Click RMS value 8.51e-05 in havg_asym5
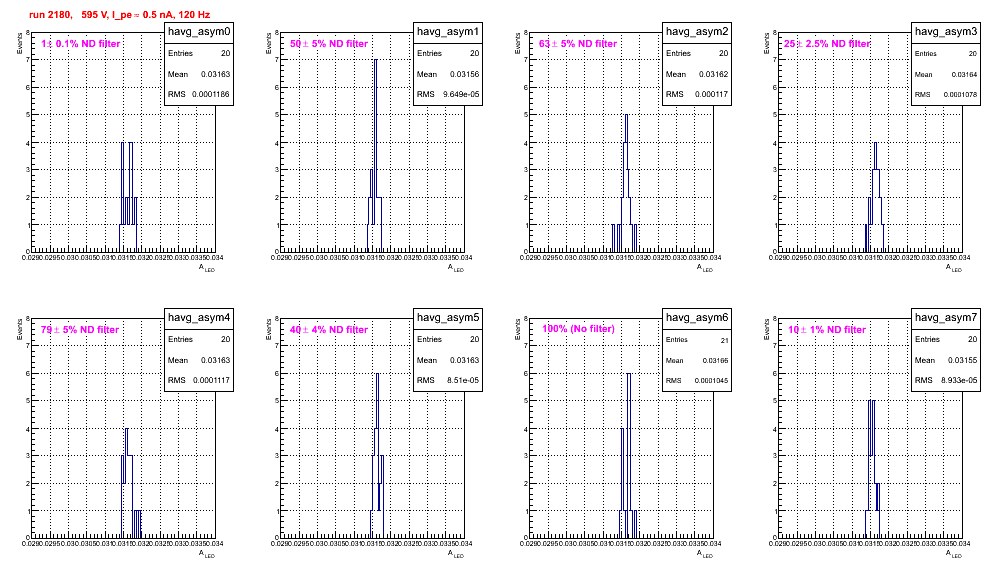The height and width of the screenshot is (572, 996). (x=463, y=380)
